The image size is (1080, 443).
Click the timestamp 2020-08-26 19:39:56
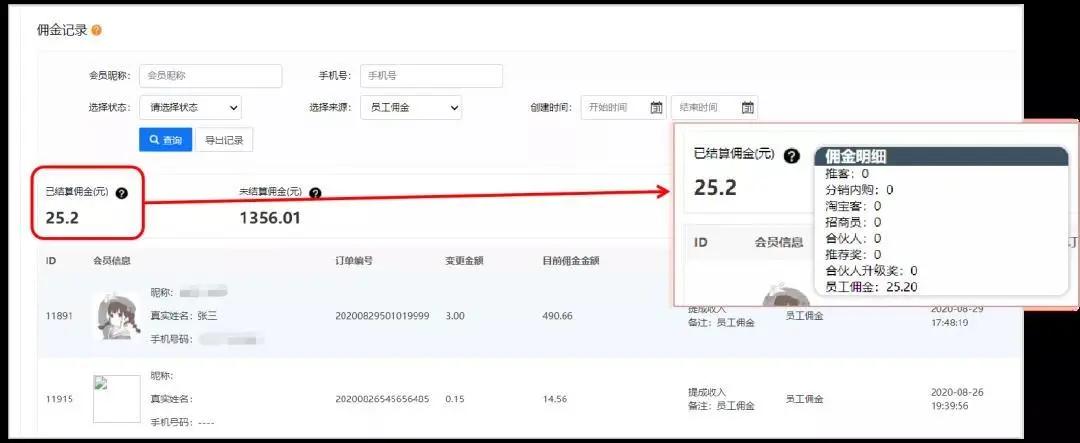point(957,399)
